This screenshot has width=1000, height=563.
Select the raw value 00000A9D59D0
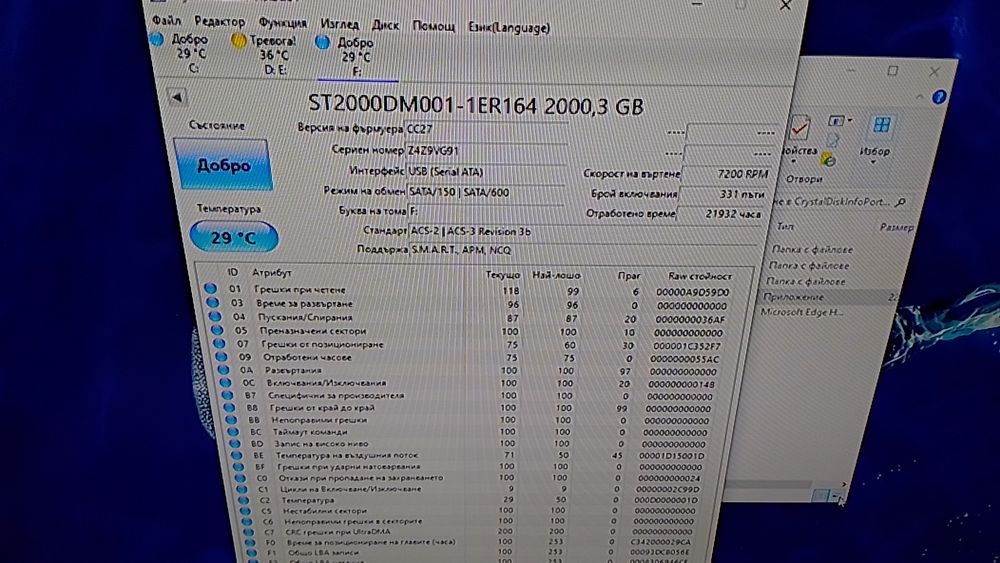[x=693, y=292]
